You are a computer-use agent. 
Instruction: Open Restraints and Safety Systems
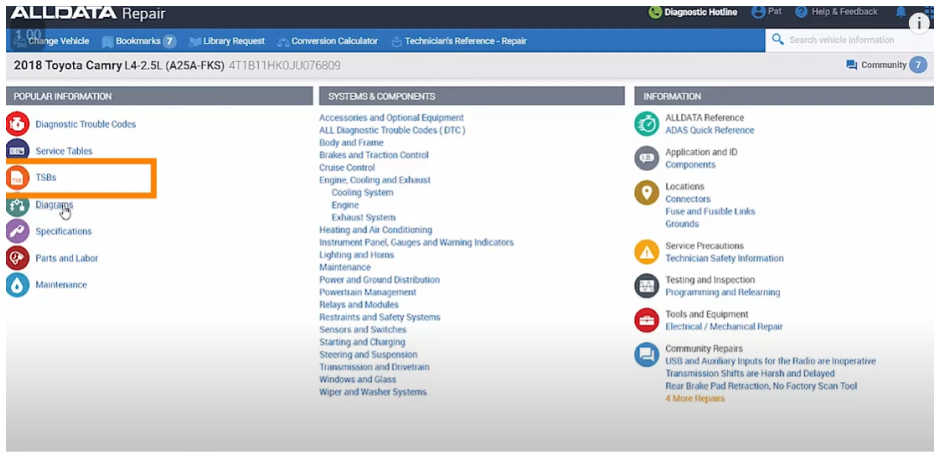tap(379, 317)
